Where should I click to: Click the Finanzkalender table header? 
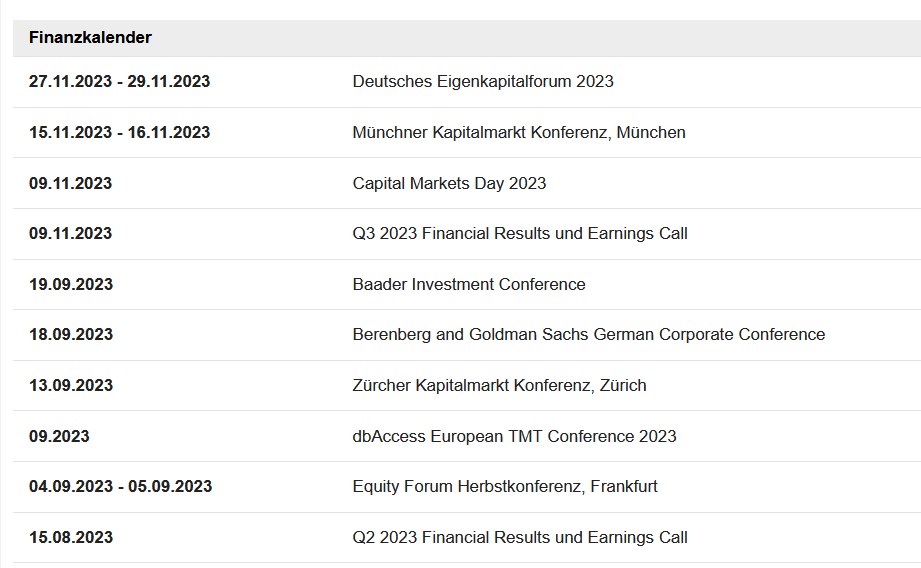point(90,37)
